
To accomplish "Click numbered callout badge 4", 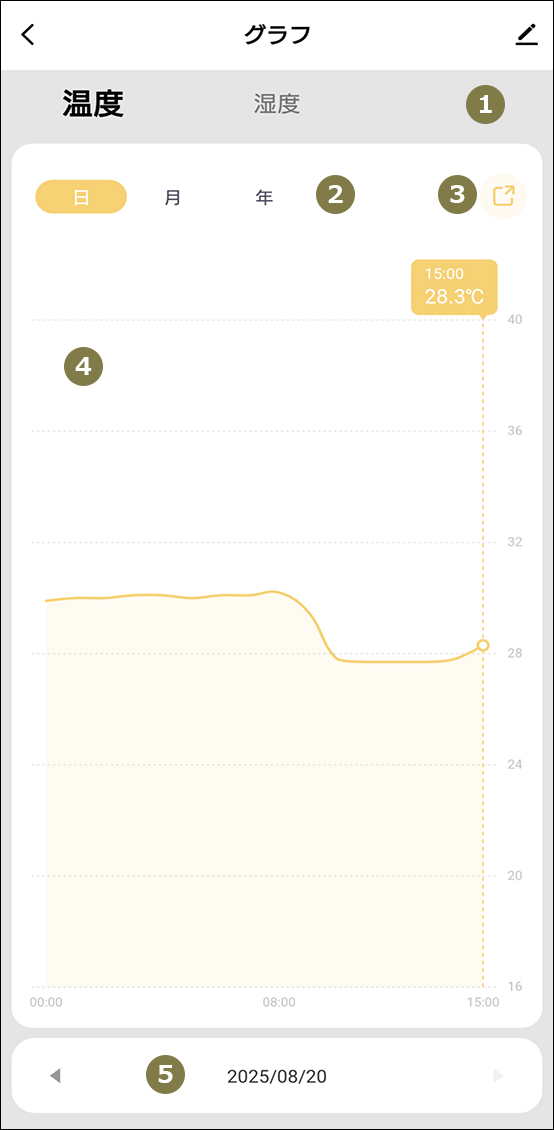I will [84, 366].
